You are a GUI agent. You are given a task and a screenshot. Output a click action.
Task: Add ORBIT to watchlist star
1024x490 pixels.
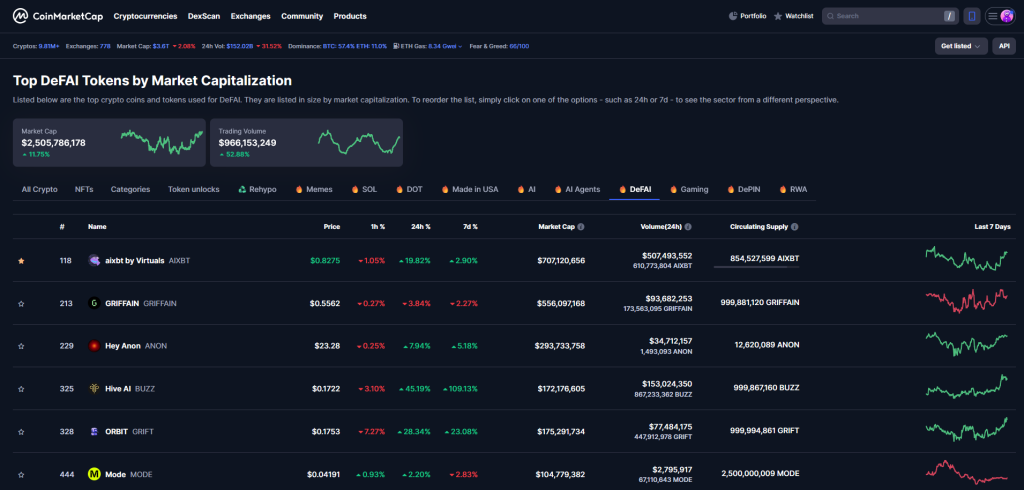coord(21,432)
